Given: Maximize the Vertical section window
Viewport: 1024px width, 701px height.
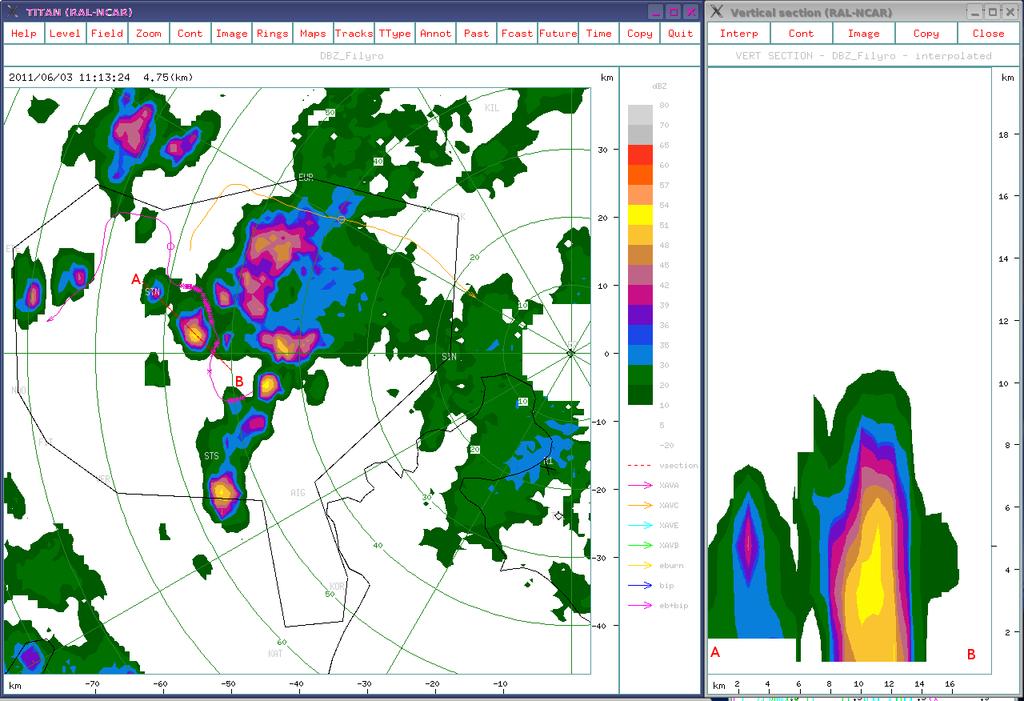Looking at the screenshot, I should [x=992, y=12].
